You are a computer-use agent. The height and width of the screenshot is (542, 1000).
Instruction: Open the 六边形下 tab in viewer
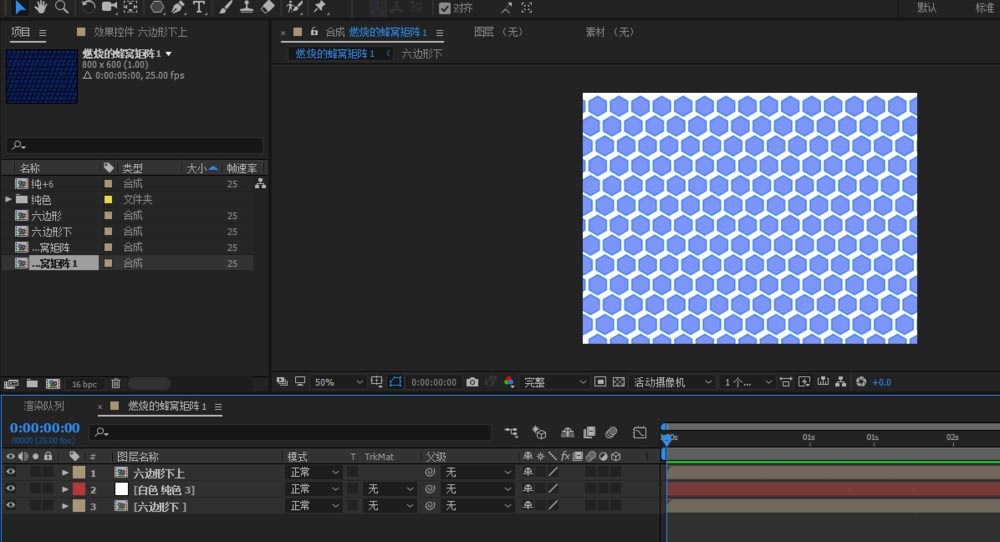click(421, 54)
